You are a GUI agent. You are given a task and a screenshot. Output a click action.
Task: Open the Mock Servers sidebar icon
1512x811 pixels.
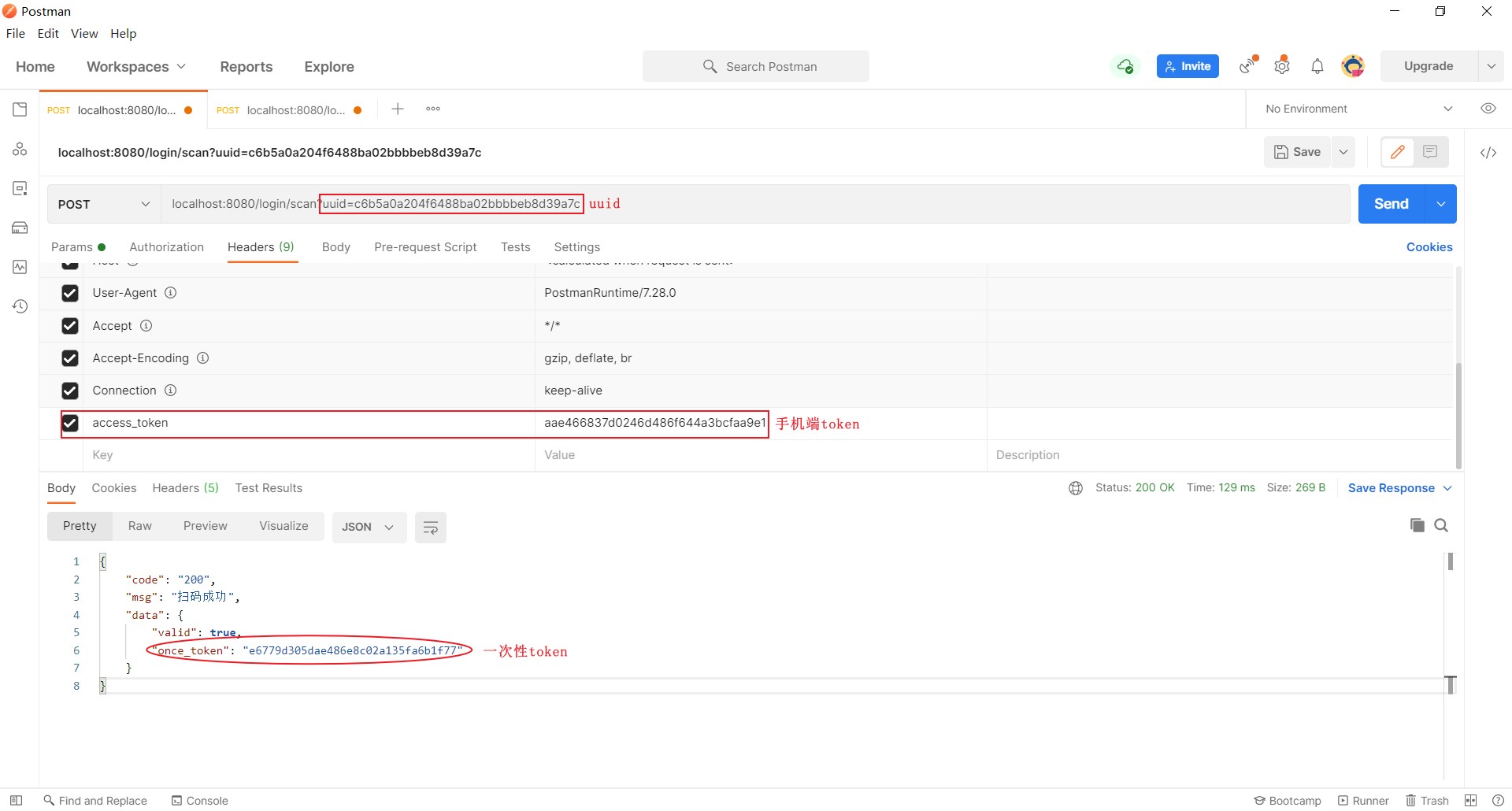pyautogui.click(x=20, y=228)
